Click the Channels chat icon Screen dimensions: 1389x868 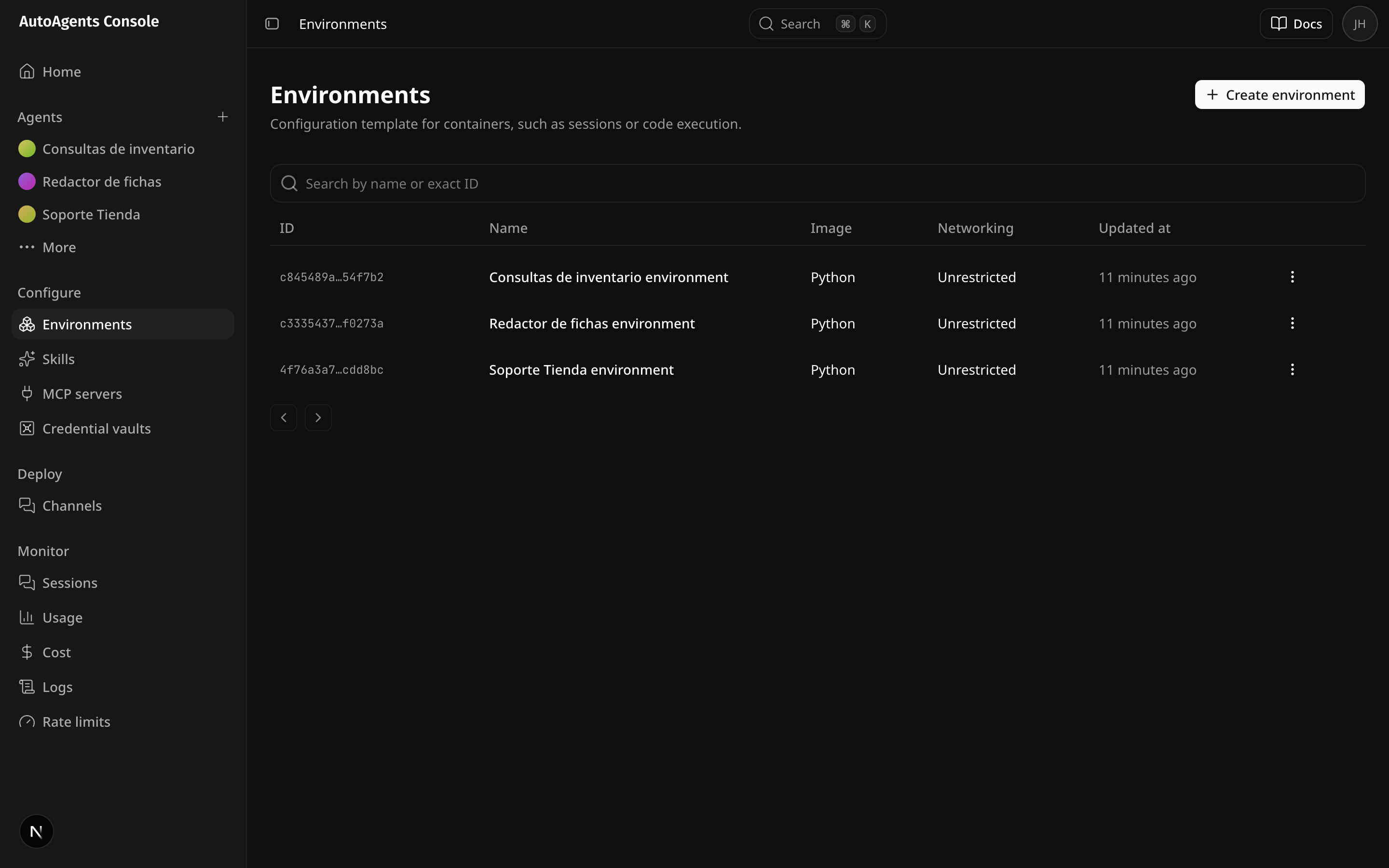click(27, 505)
